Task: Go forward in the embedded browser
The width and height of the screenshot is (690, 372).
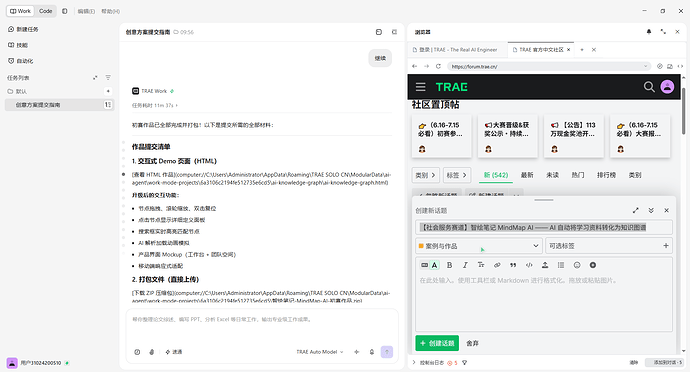Action: tap(426, 66)
